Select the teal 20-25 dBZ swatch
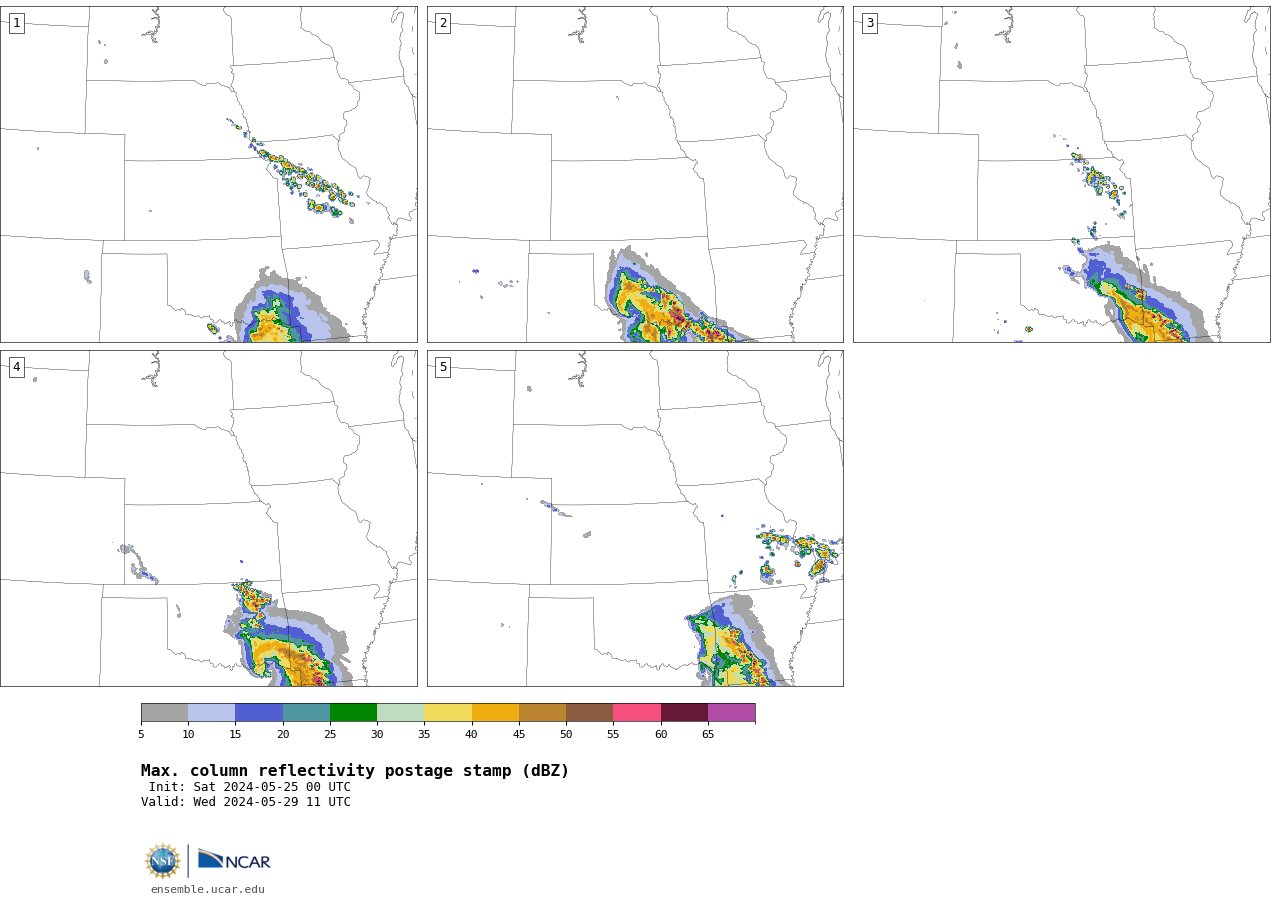This screenshot has width=1280, height=901. 306,712
